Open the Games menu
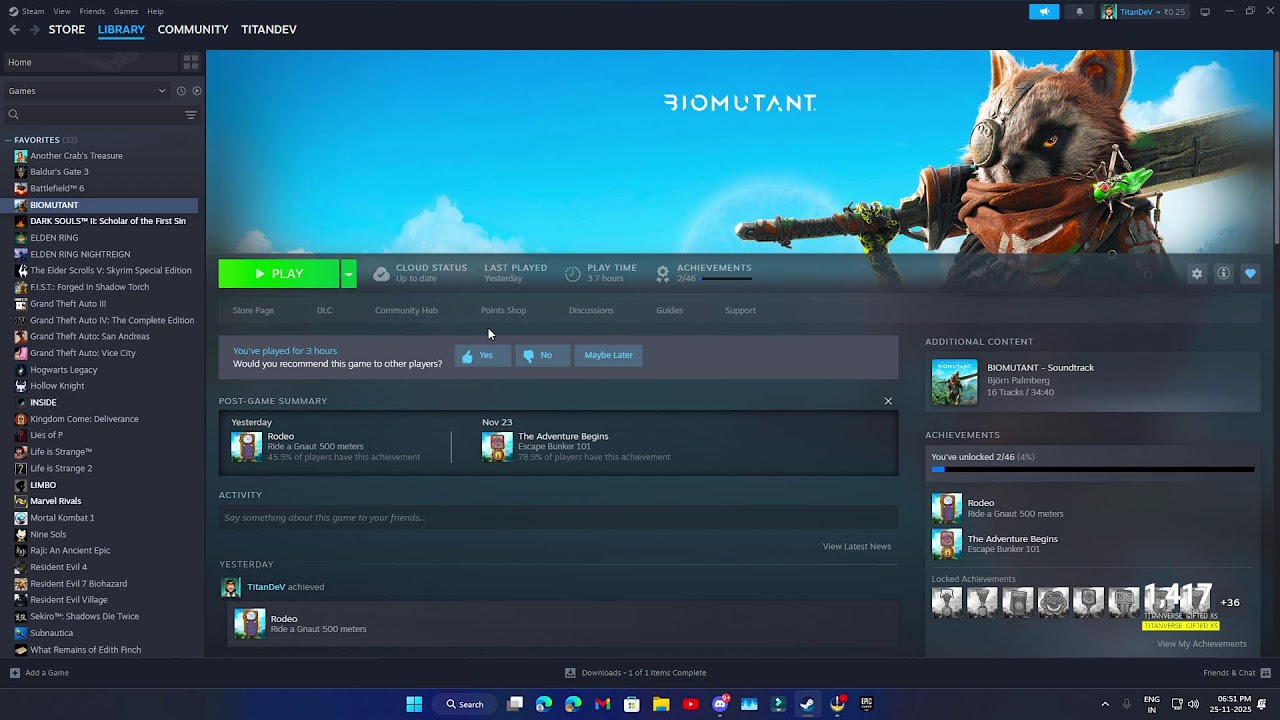Image resolution: width=1280 pixels, height=720 pixels. pyautogui.click(x=126, y=11)
